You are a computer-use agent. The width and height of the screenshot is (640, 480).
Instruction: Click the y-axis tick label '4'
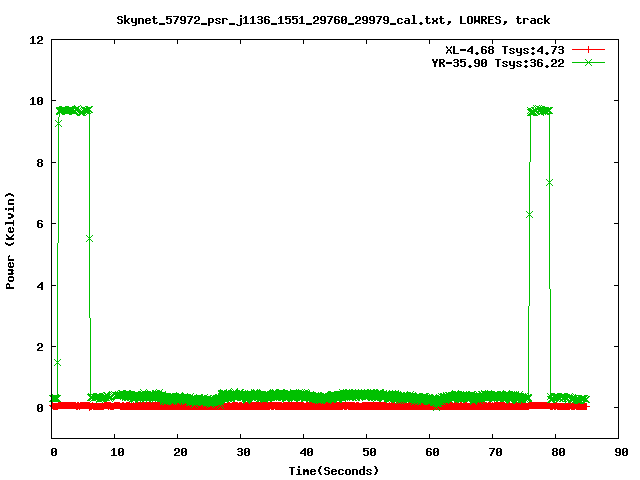40,286
